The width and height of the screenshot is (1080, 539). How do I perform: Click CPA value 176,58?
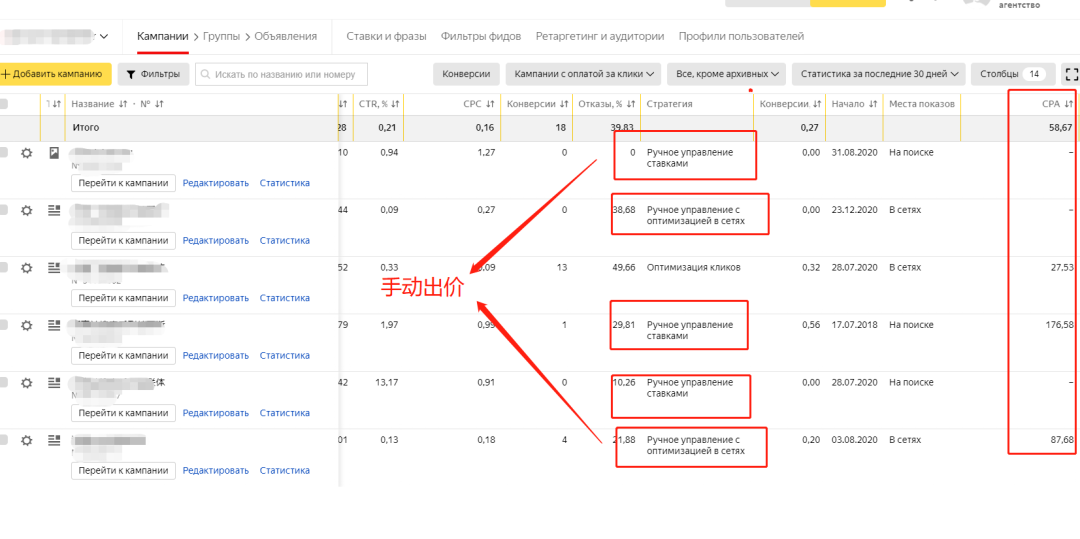click(x=1059, y=325)
